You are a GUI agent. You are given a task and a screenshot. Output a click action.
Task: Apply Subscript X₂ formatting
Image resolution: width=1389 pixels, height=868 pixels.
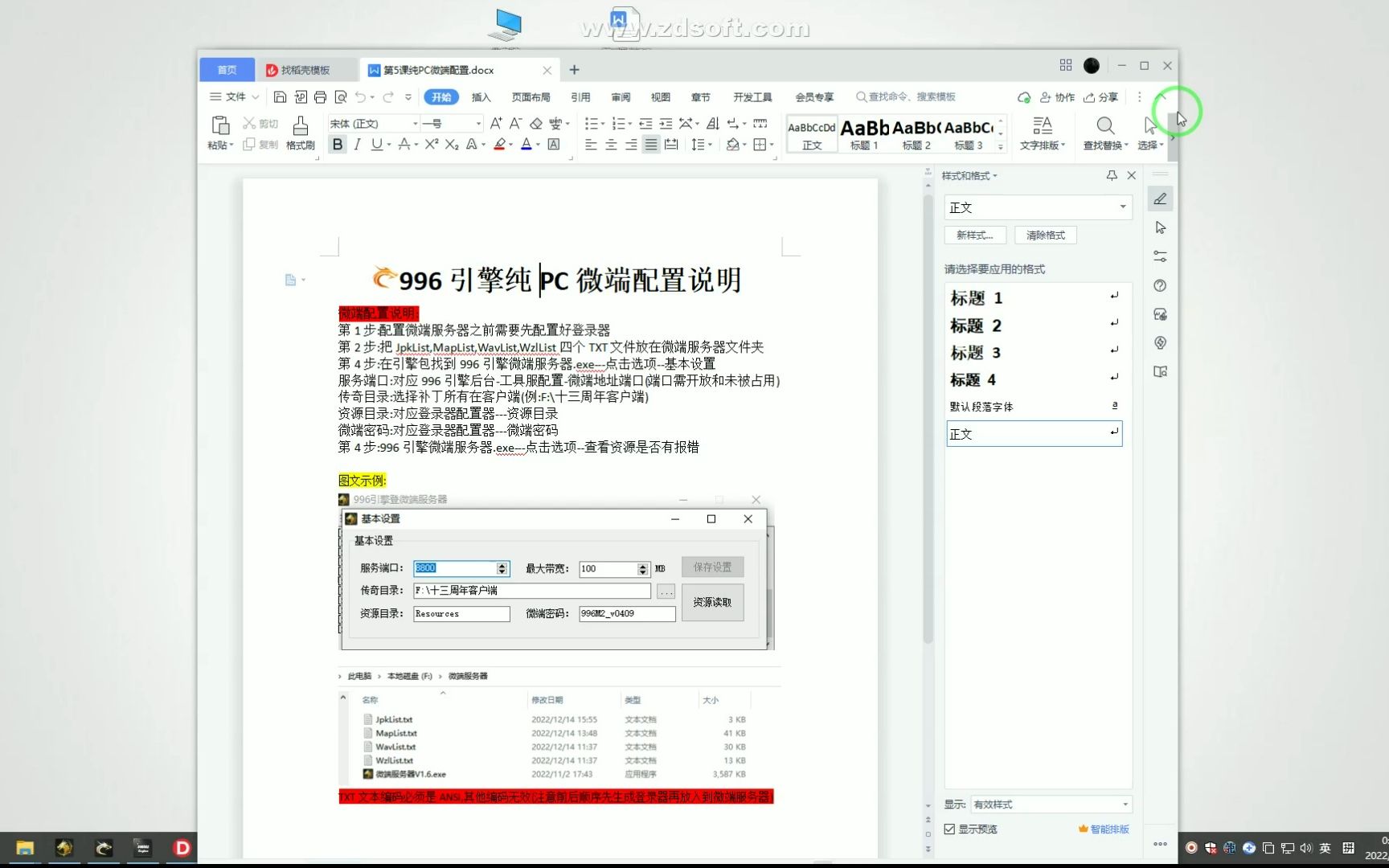[x=452, y=145]
